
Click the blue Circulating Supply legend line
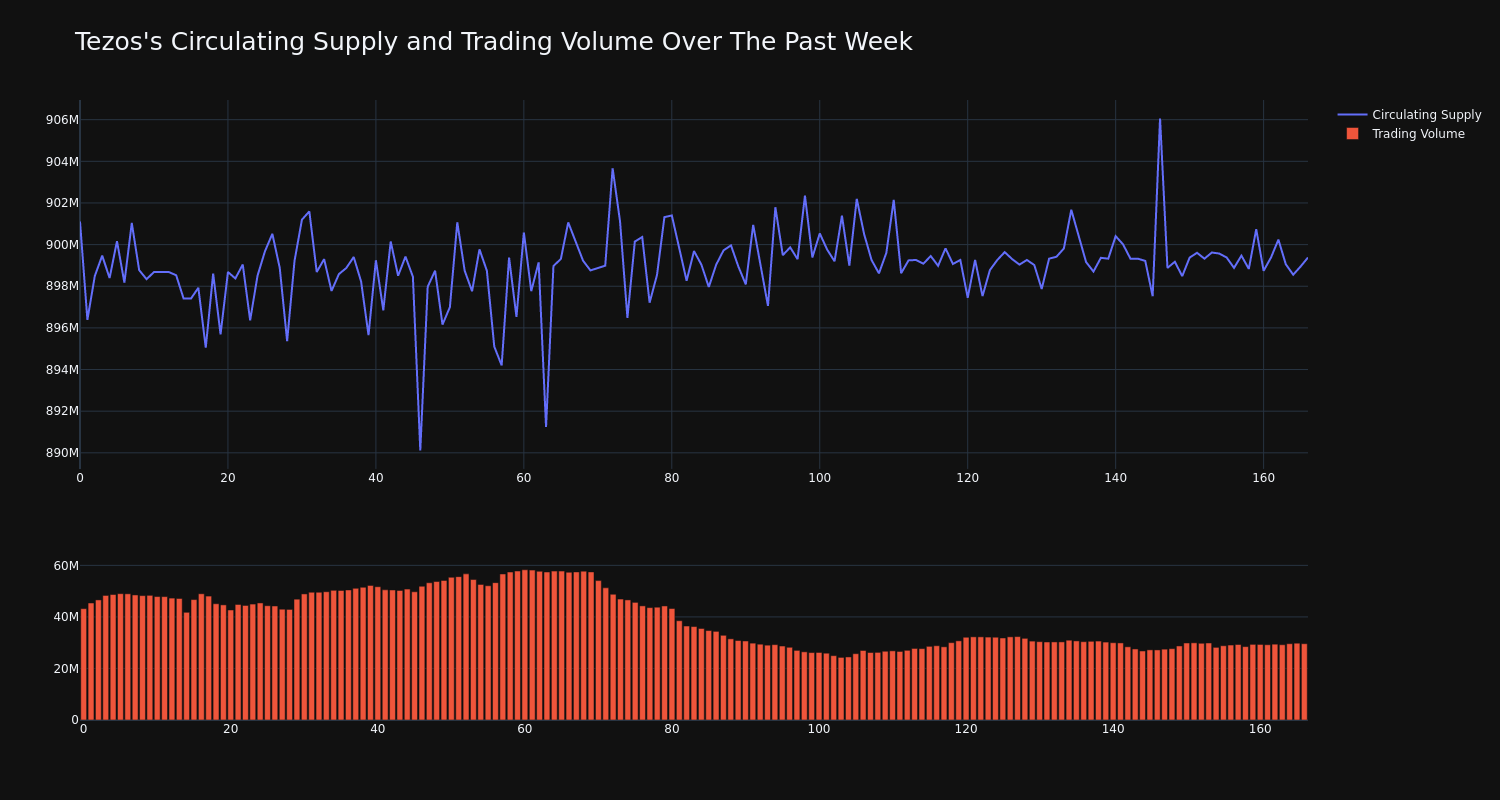(x=1352, y=115)
